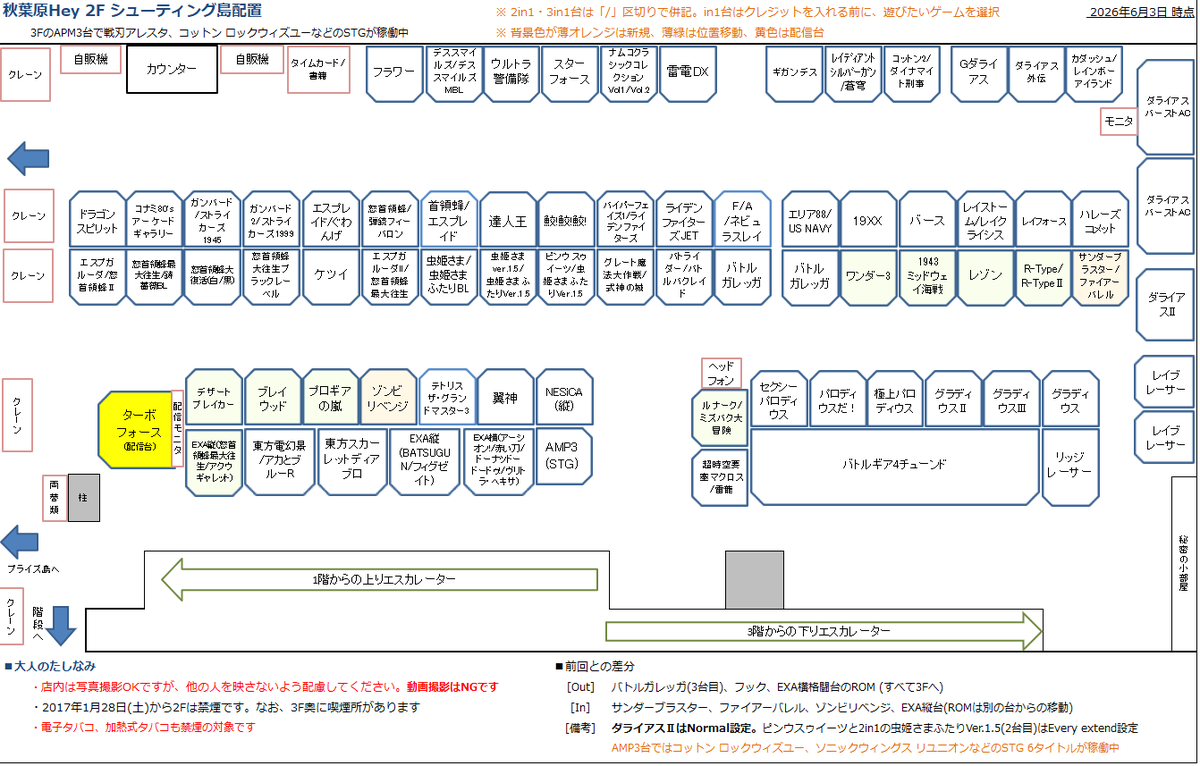This screenshot has width=1200, height=766.
Task: Select the 極上パロディウス cabinet
Action: [894, 400]
